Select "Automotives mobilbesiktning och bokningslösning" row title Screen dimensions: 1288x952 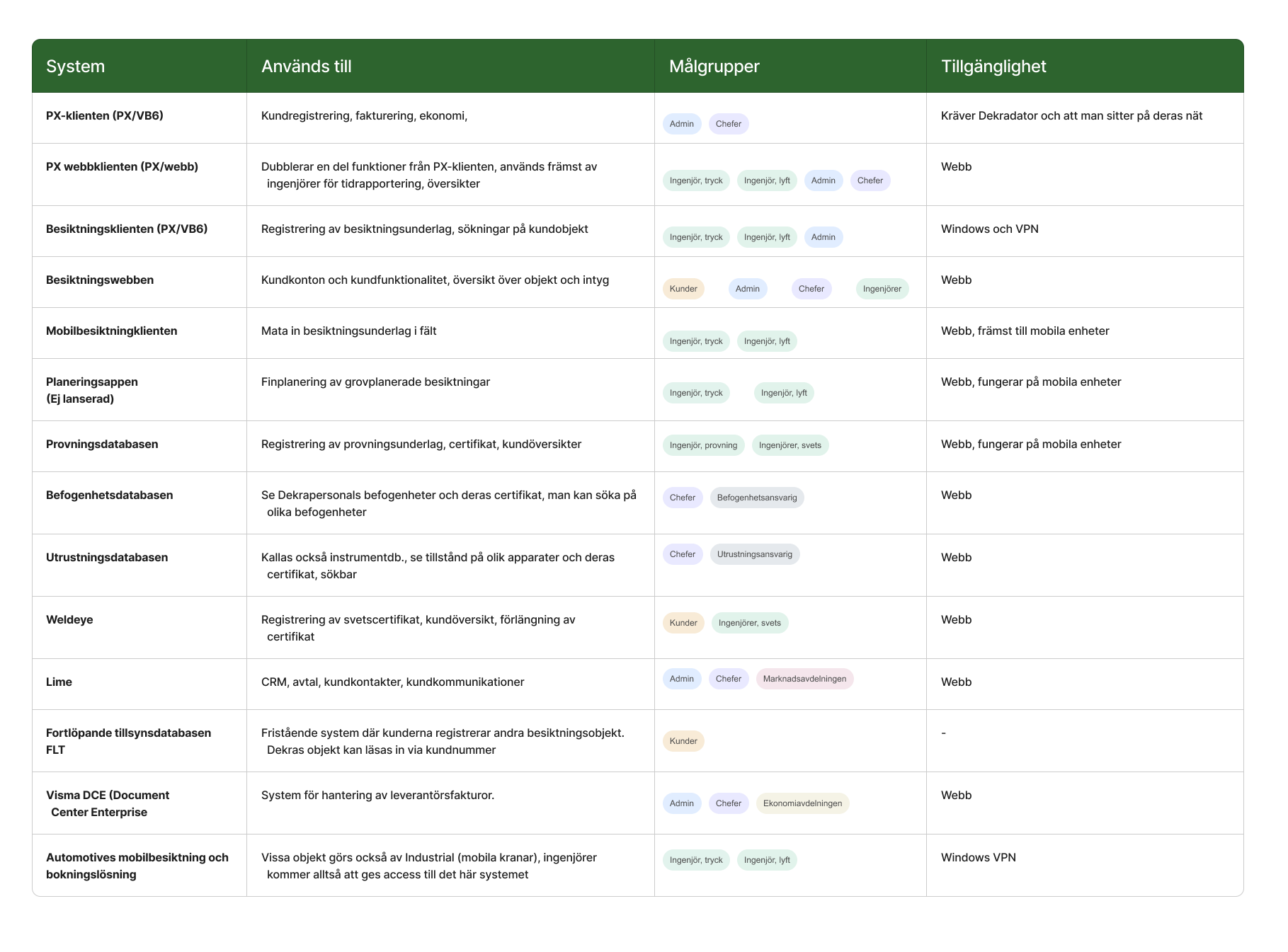coord(137,866)
